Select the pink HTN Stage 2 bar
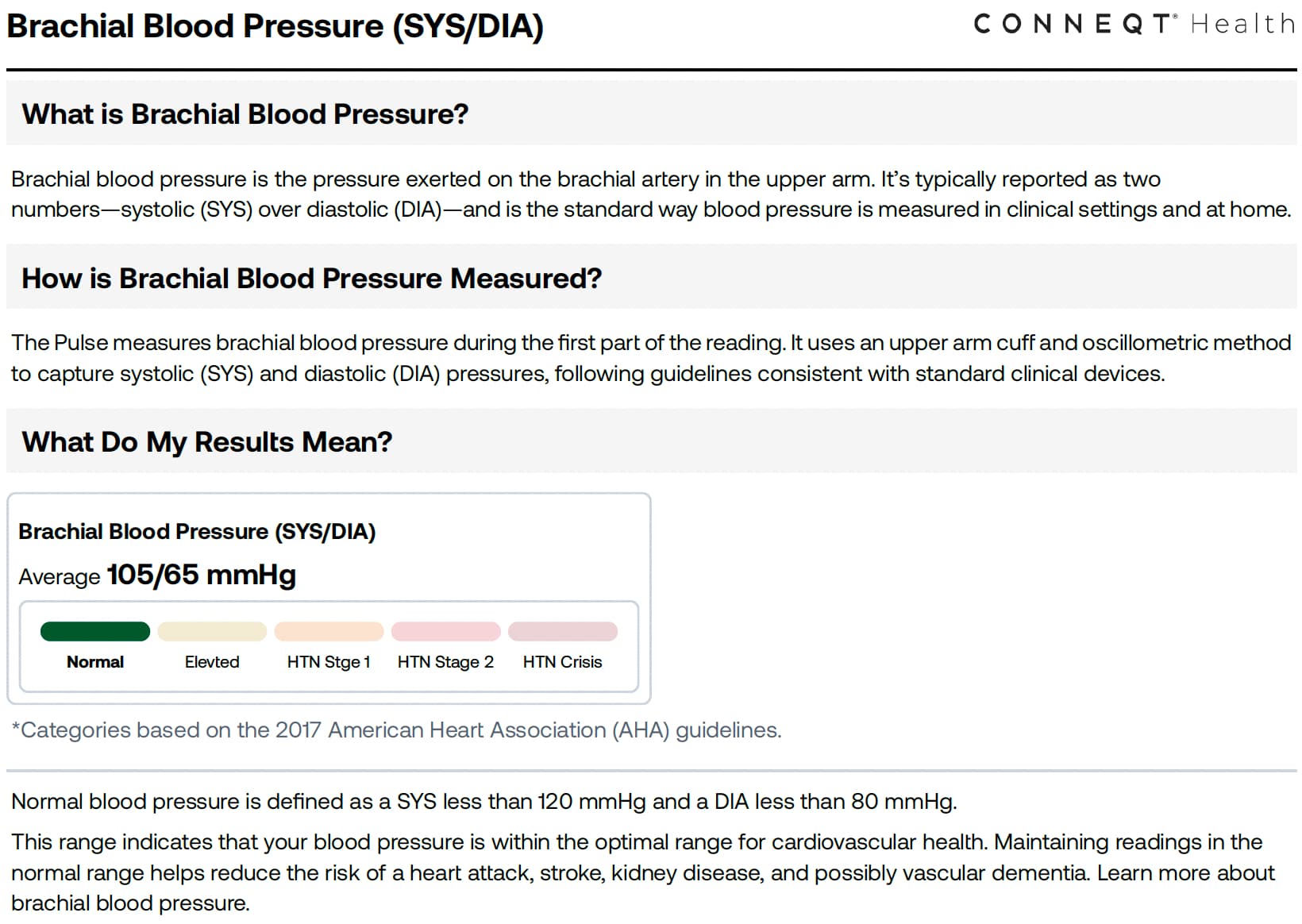The width and height of the screenshot is (1302, 924). click(x=445, y=631)
